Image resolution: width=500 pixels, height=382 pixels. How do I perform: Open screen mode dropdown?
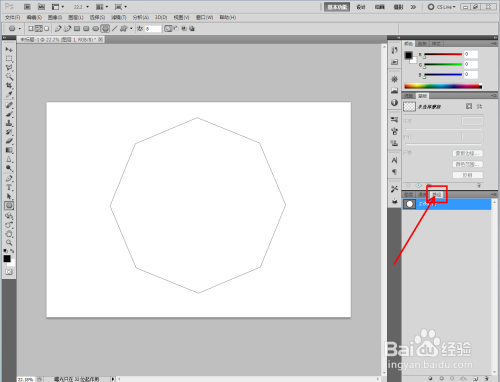(x=120, y=7)
